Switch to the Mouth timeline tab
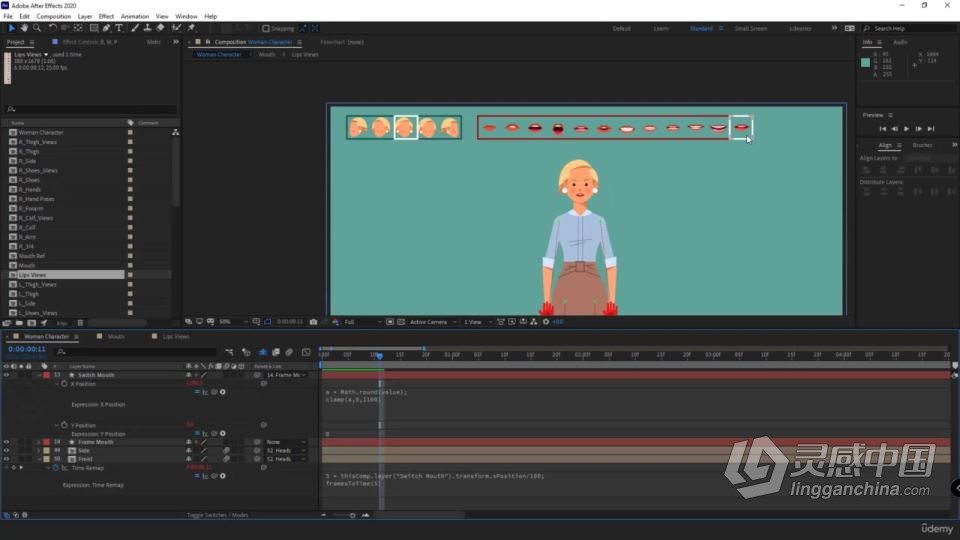This screenshot has width=960, height=540. pyautogui.click(x=116, y=336)
